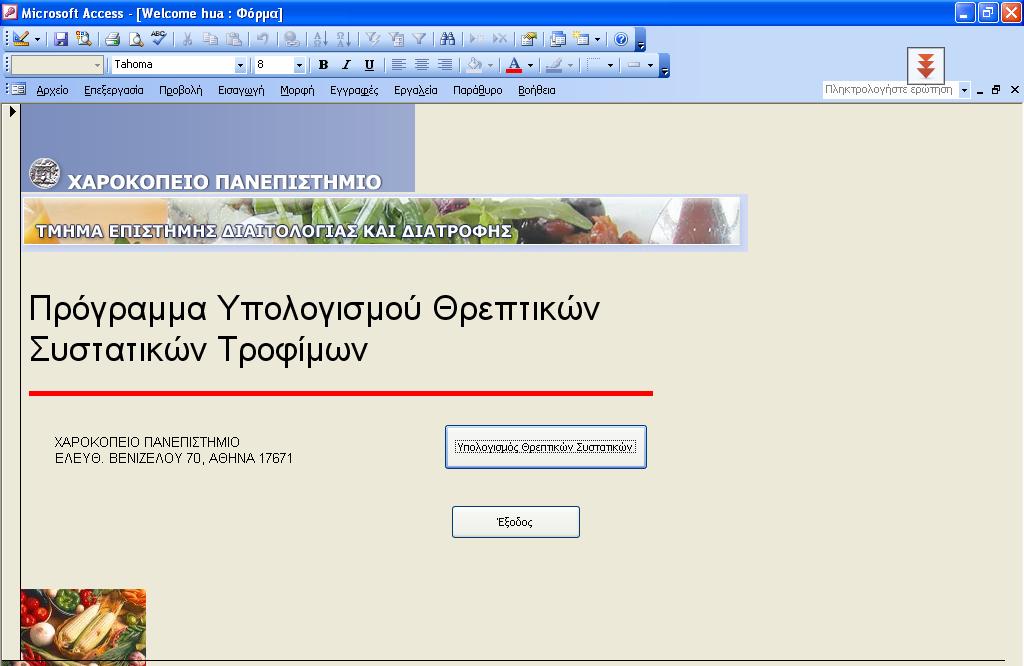Click the vegetables photo thumbnail
Viewport: 1024px width, 666px height.
click(x=83, y=627)
